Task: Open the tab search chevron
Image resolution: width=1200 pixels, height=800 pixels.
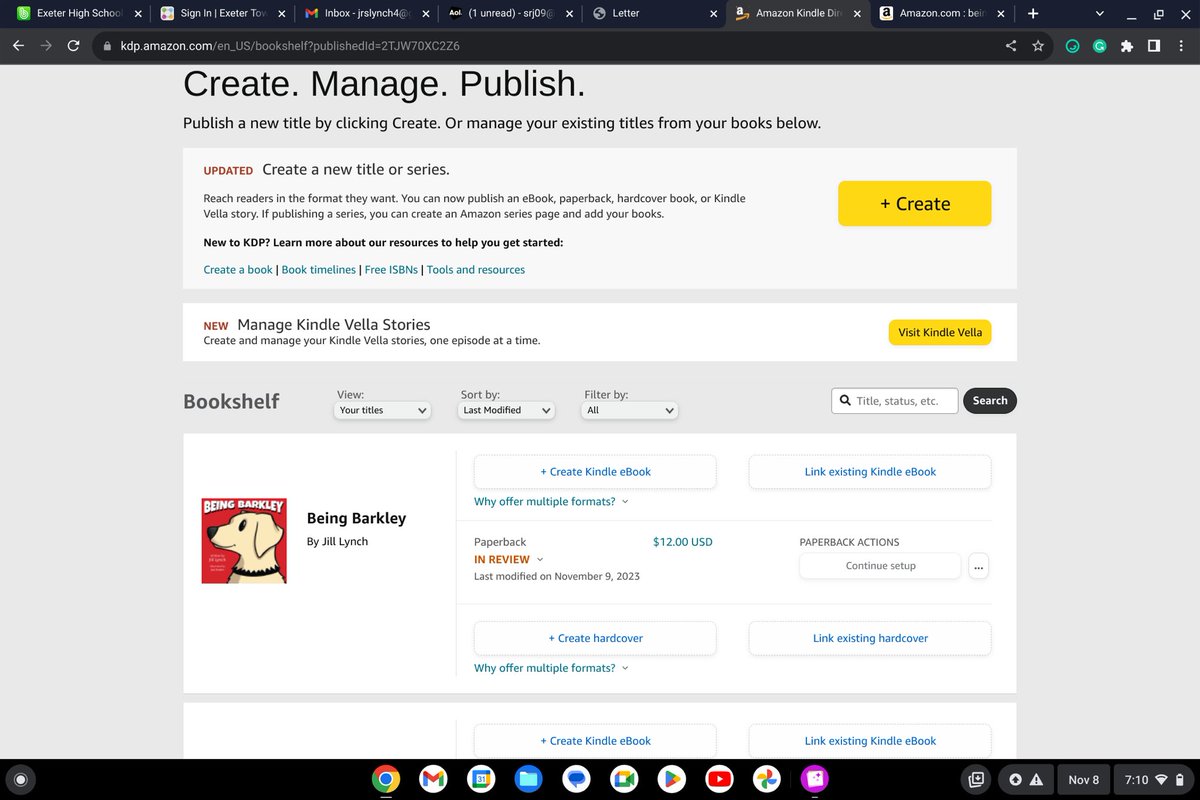Action: pyautogui.click(x=1101, y=14)
